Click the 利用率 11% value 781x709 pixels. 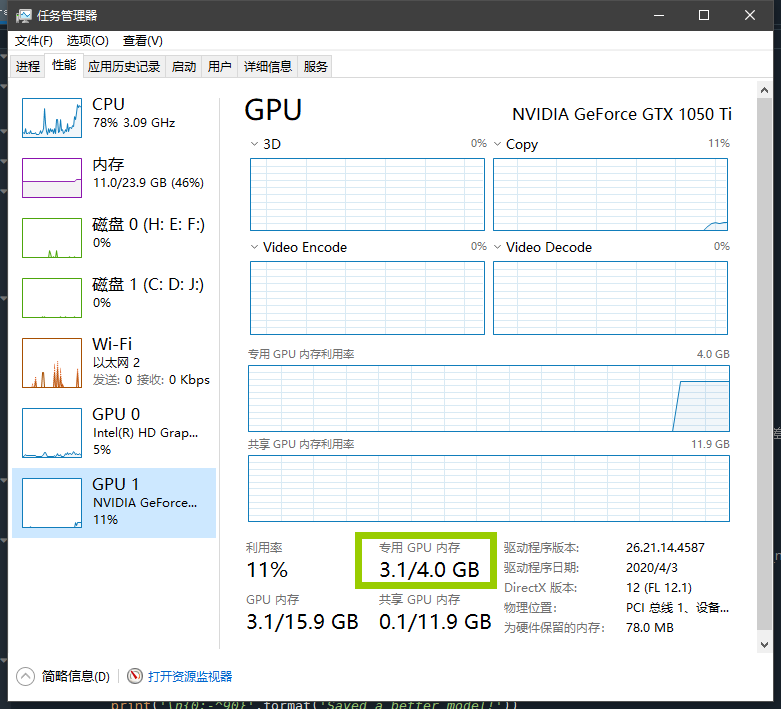coord(267,569)
